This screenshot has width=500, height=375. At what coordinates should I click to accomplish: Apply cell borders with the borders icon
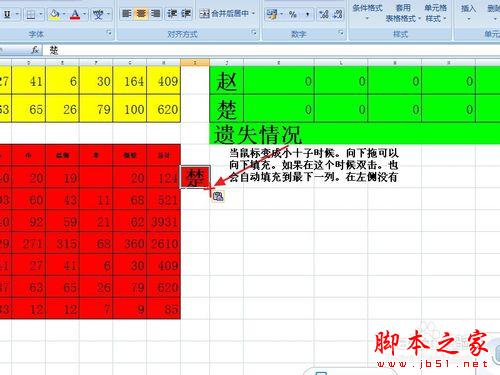pyautogui.click(x=31, y=14)
